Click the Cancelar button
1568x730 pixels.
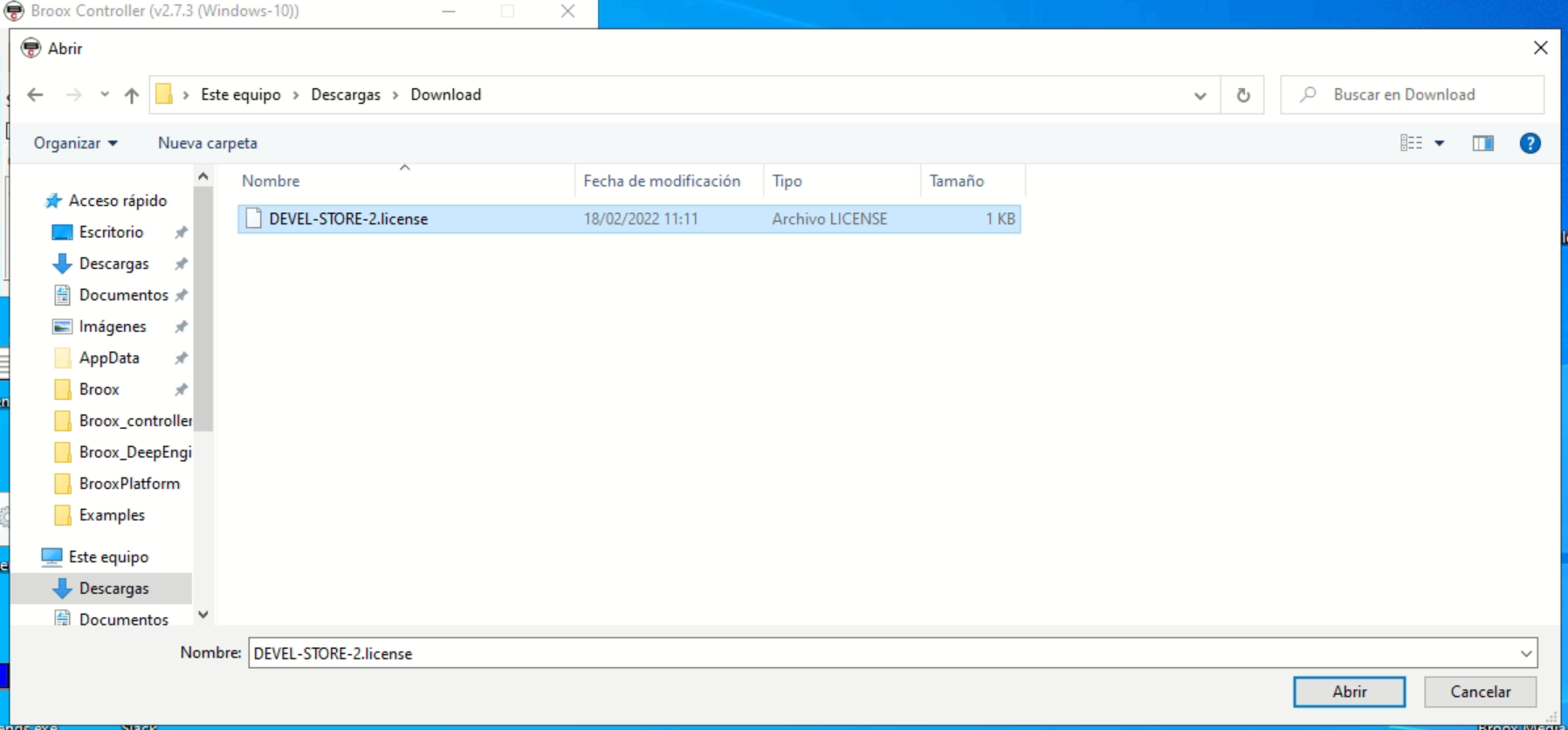(1480, 692)
